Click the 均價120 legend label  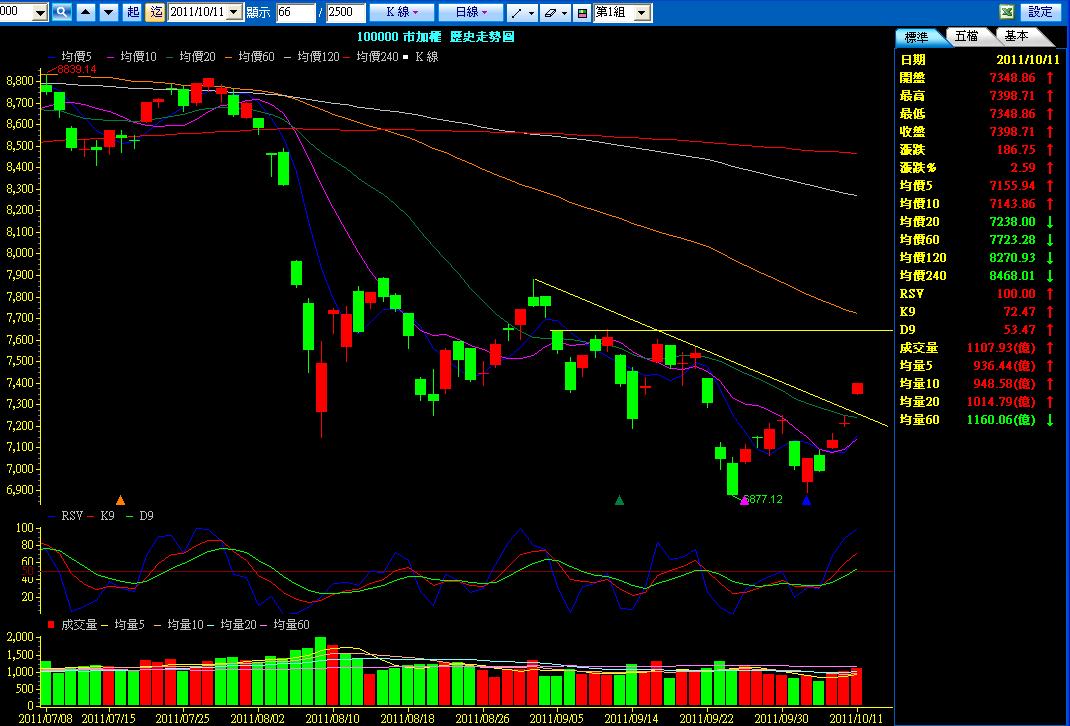pyautogui.click(x=318, y=57)
